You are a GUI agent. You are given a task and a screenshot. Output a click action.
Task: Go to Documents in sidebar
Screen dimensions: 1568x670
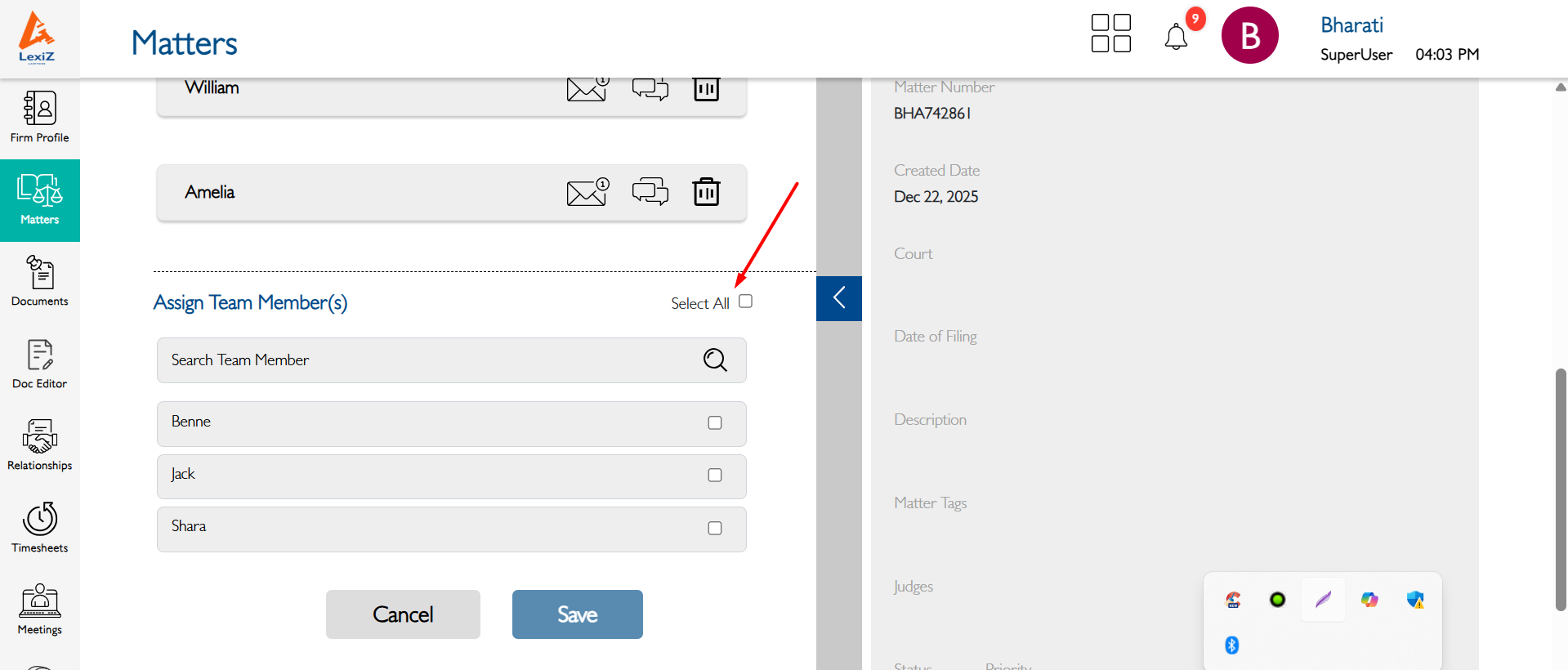click(x=40, y=282)
